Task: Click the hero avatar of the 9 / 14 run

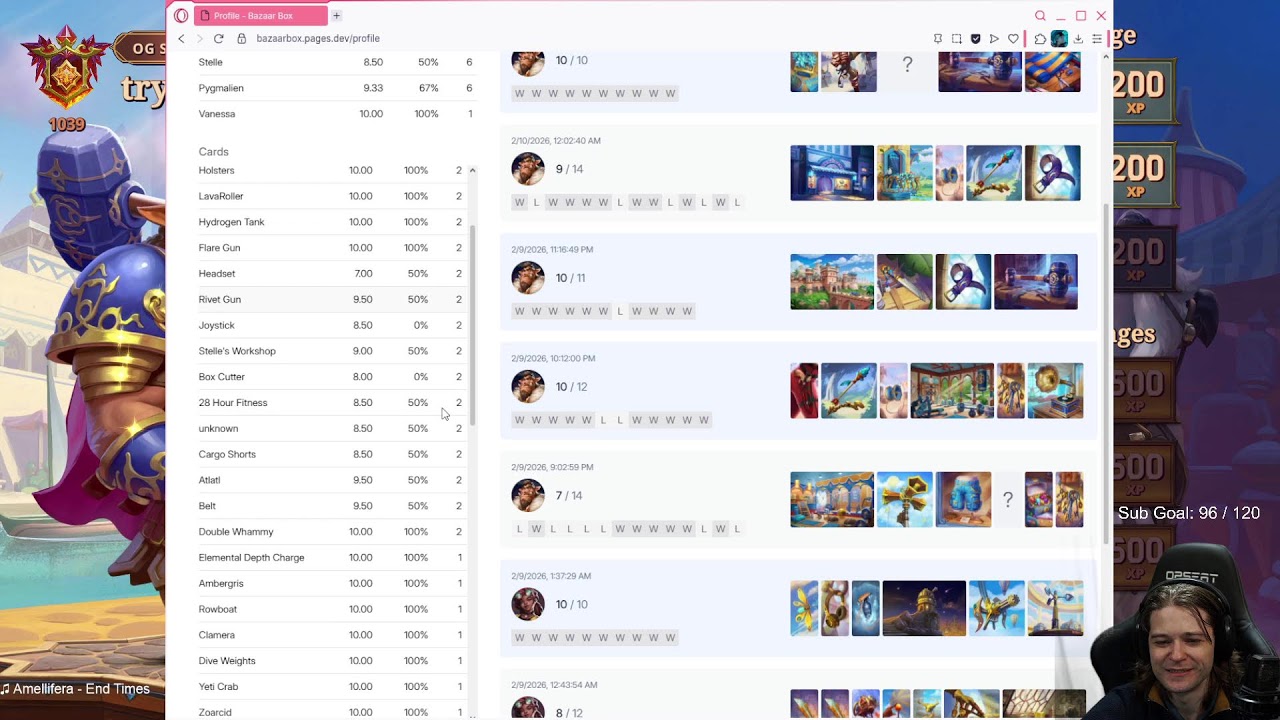Action: point(528,169)
